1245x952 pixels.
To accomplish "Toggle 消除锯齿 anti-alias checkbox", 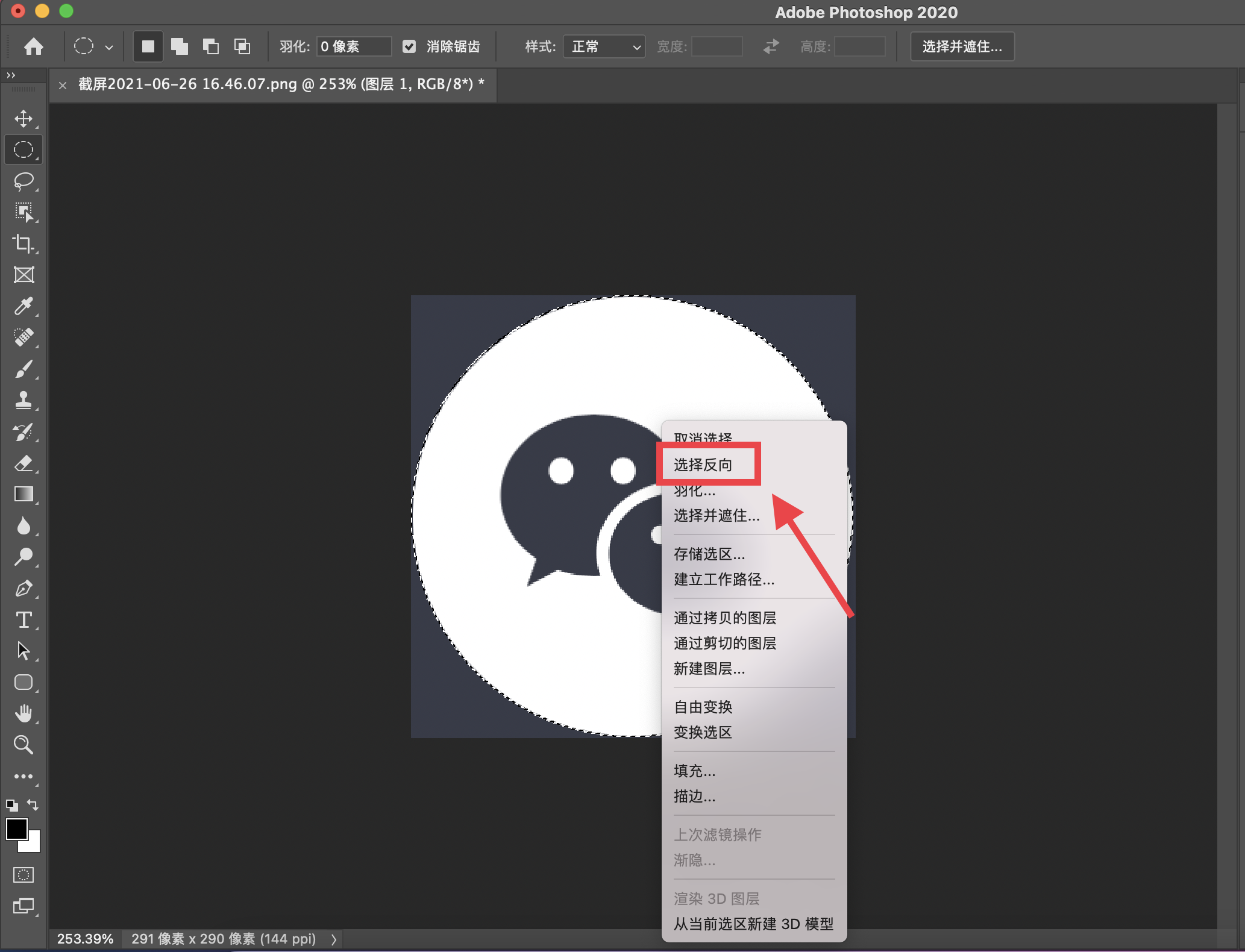I will click(x=409, y=46).
